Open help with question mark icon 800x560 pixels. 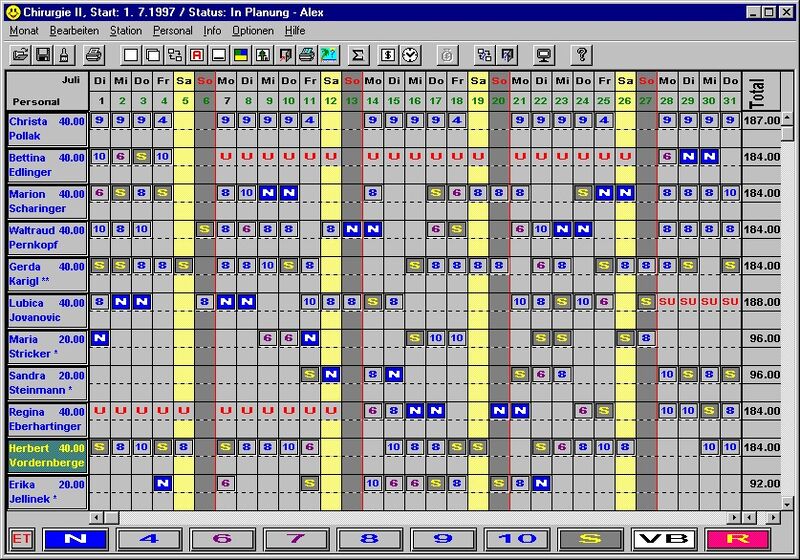tap(581, 54)
